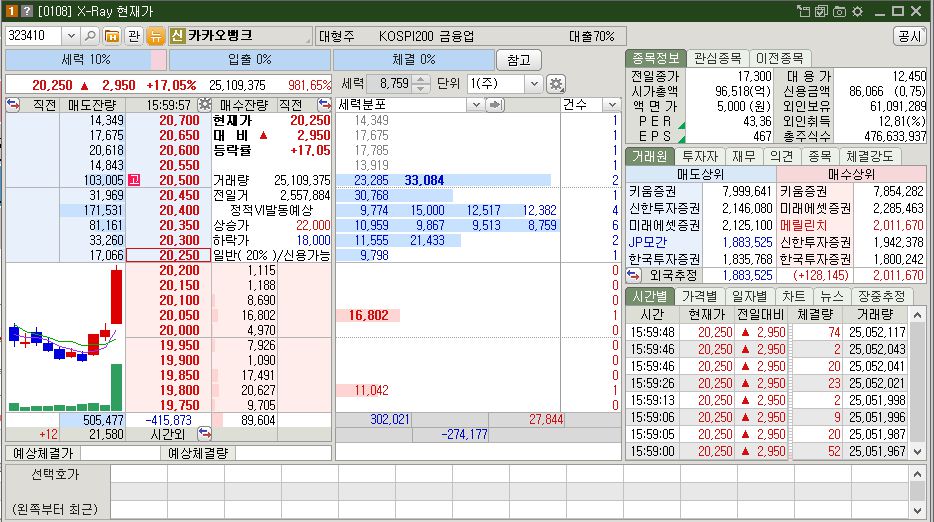Switch to the 종목정보 tab

coord(655,58)
